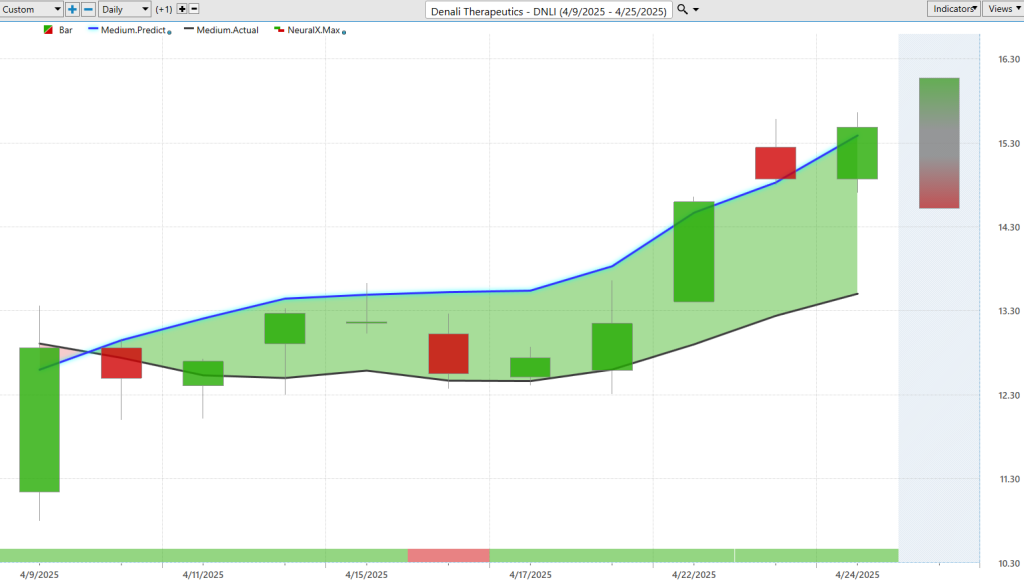Open the Indicators menu
Viewport: 1024px width, 582px height.
[x=952, y=9]
